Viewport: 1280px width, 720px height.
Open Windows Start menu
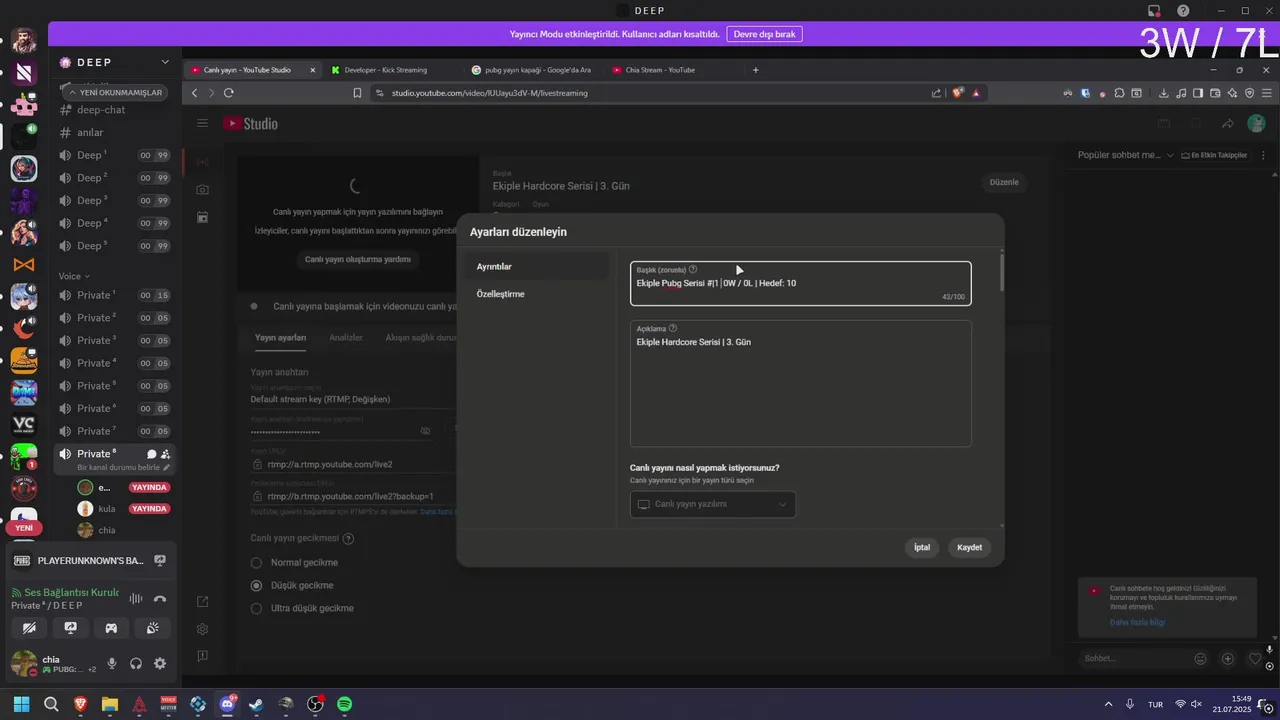[21, 704]
